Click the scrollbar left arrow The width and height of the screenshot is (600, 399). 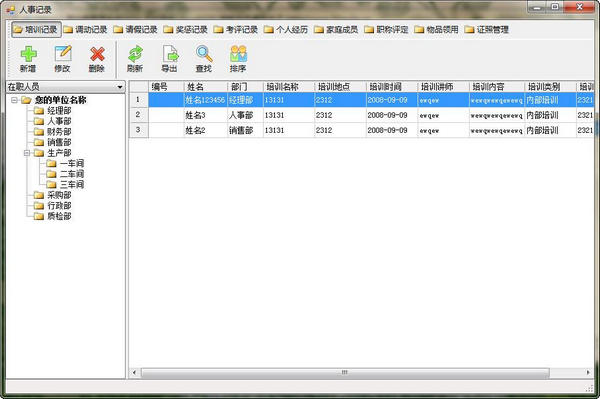pyautogui.click(x=134, y=372)
